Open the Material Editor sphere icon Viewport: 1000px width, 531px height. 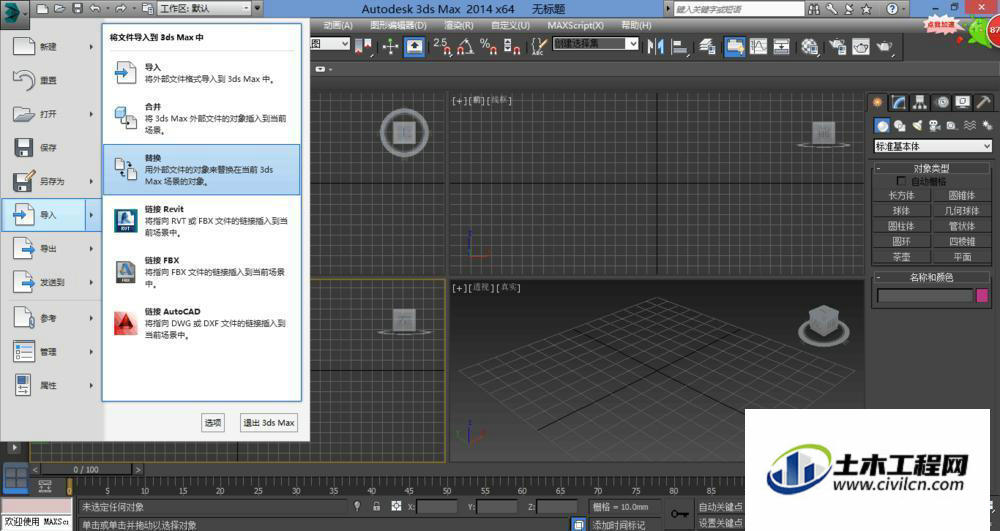pyautogui.click(x=810, y=47)
